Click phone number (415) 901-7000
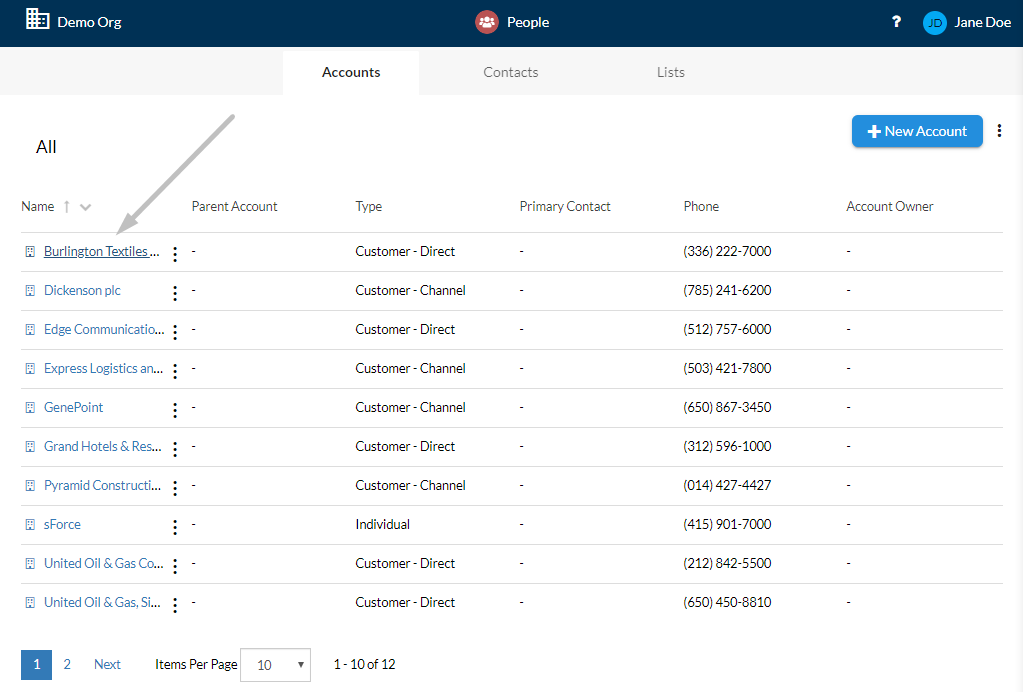Viewport: 1023px width, 692px height. coord(727,524)
